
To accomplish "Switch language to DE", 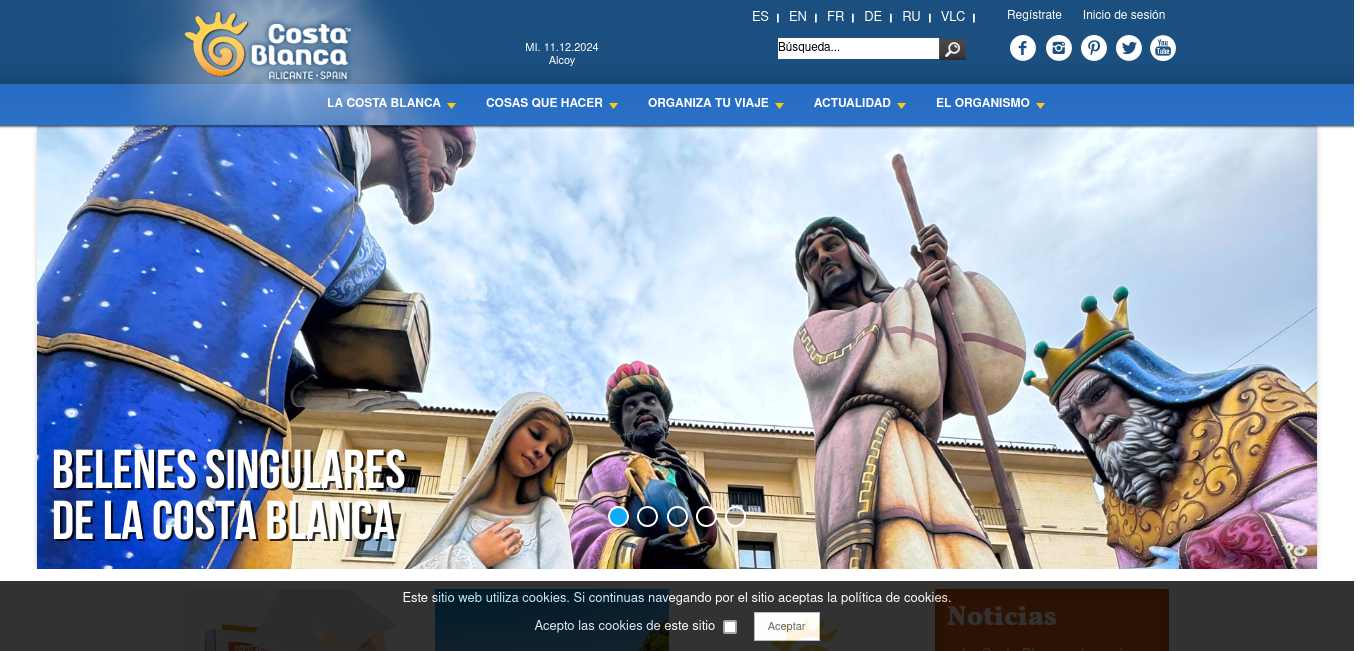I will pos(873,16).
